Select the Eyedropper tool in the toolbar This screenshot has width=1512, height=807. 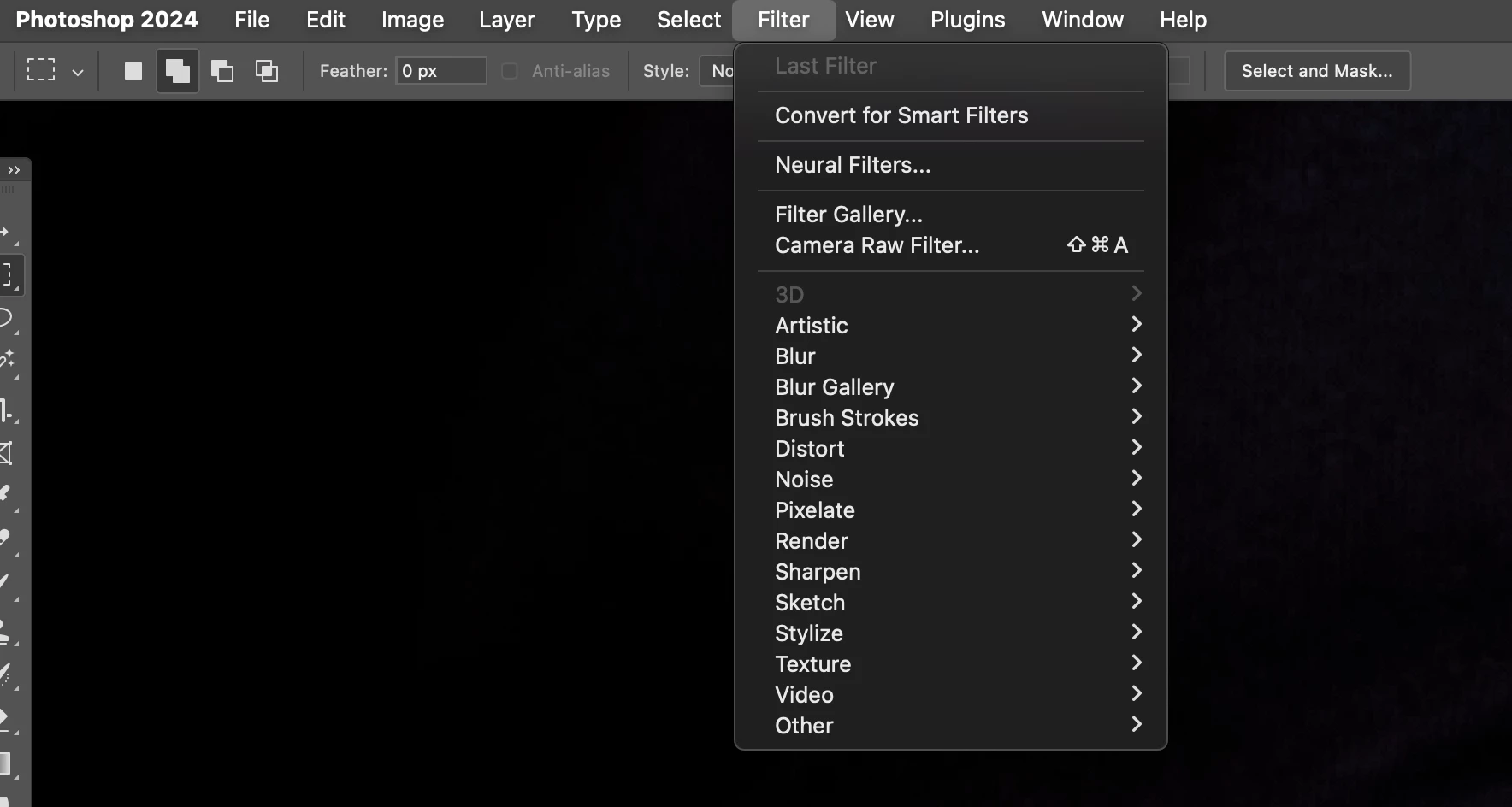point(7,495)
